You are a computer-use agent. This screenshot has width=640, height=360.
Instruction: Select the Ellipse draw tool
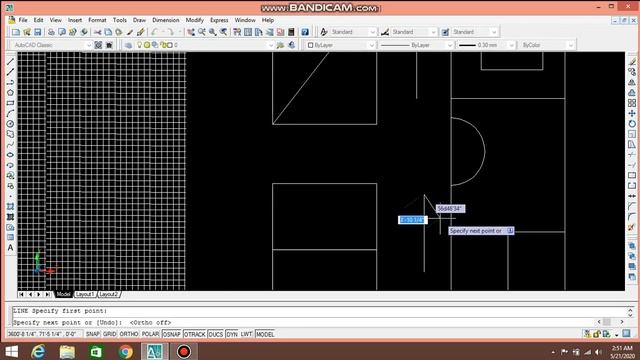[x=11, y=155]
